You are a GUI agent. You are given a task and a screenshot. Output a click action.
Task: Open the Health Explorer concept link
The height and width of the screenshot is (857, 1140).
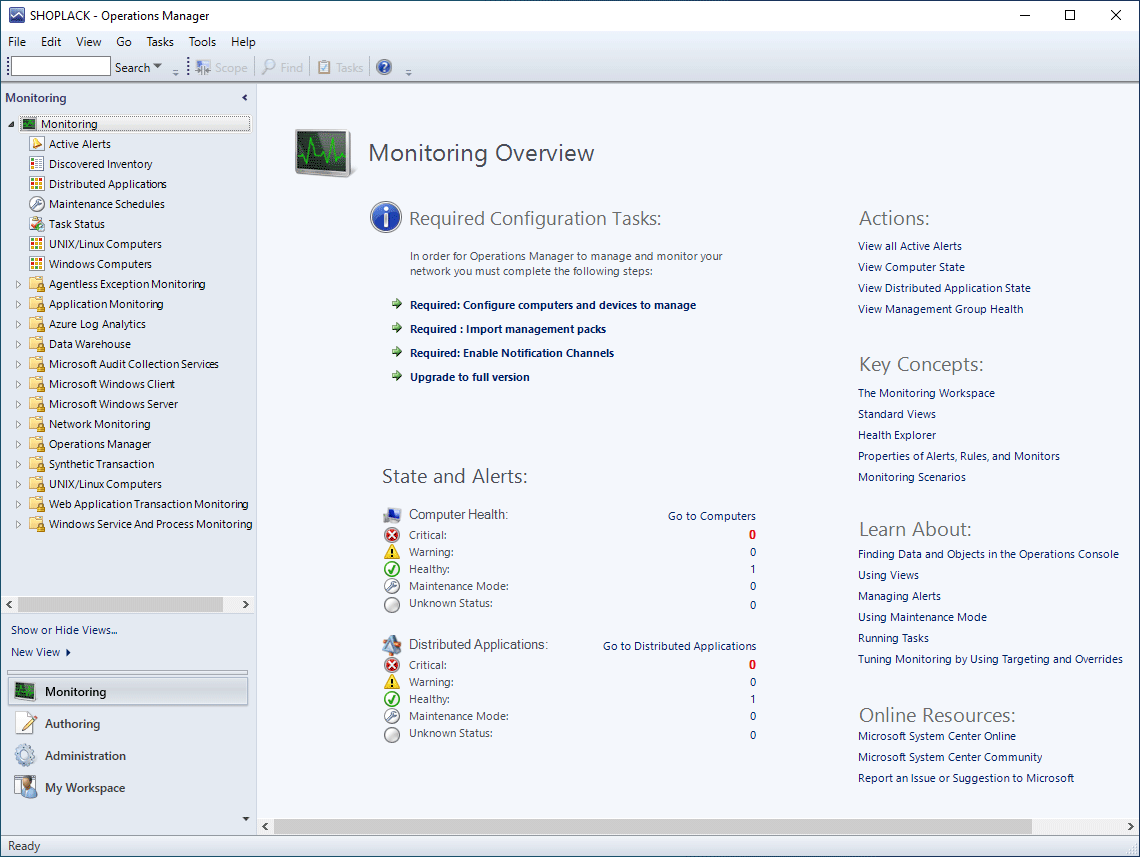pyautogui.click(x=896, y=435)
